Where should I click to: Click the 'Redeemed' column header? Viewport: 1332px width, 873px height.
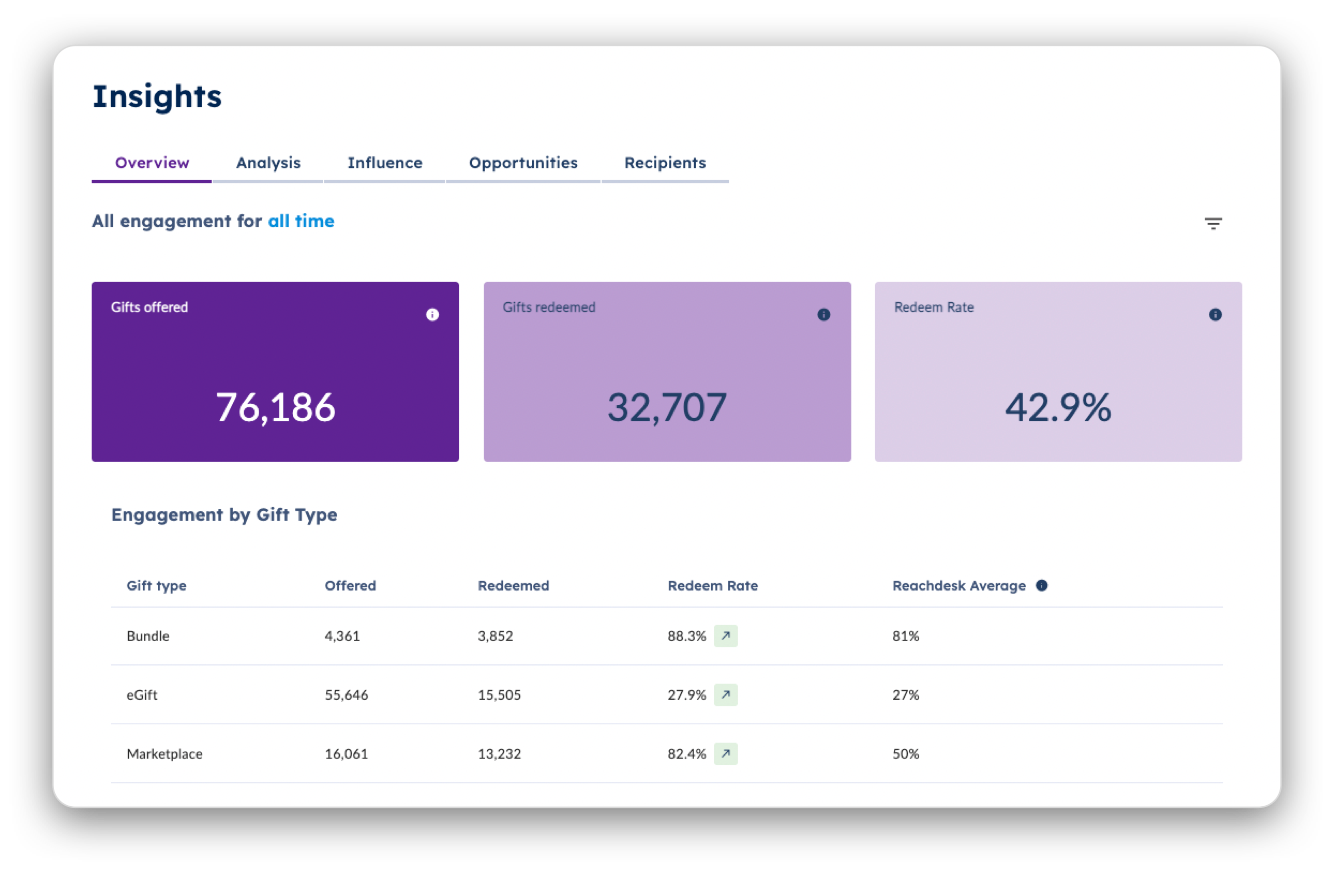514,586
